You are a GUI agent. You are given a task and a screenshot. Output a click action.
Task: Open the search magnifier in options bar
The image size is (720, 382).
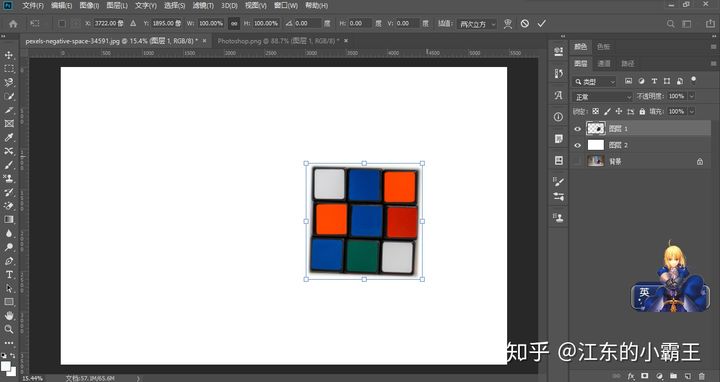pyautogui.click(x=670, y=23)
